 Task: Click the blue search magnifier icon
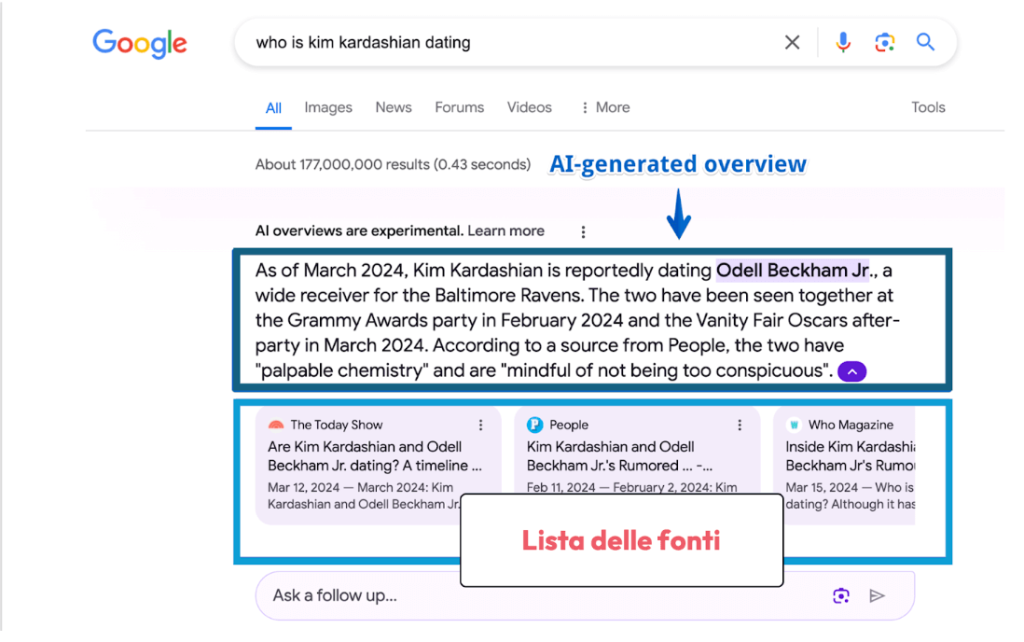coord(925,42)
